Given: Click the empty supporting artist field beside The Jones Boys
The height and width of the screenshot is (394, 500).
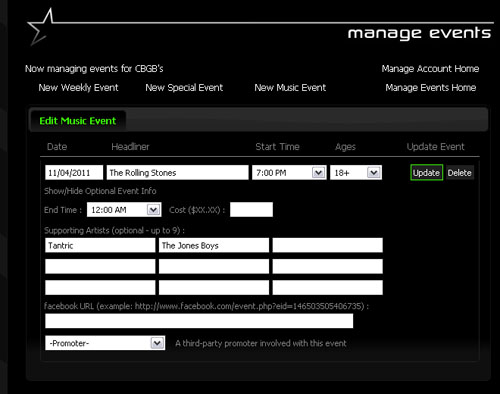Looking at the screenshot, I should tap(327, 245).
